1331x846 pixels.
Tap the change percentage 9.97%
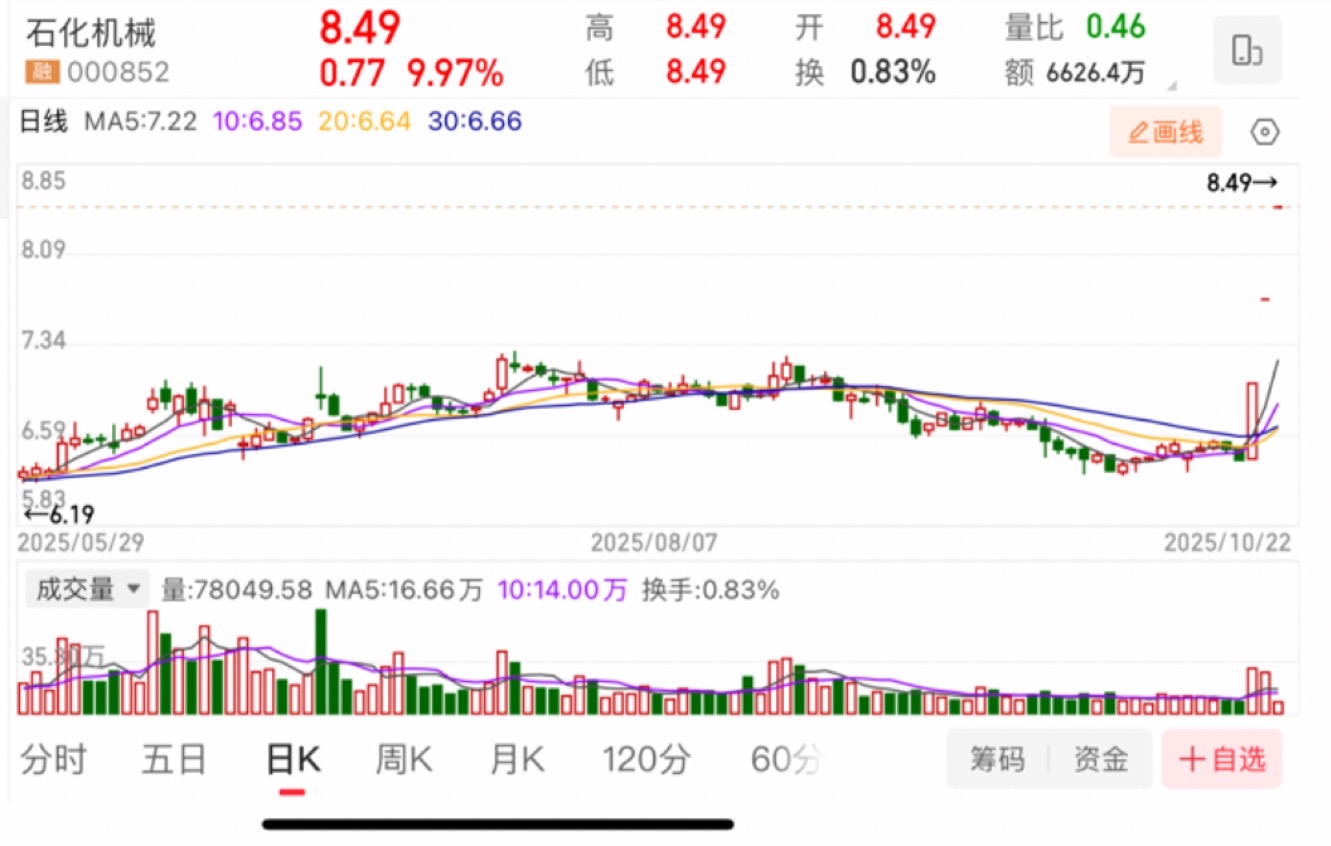click(455, 72)
